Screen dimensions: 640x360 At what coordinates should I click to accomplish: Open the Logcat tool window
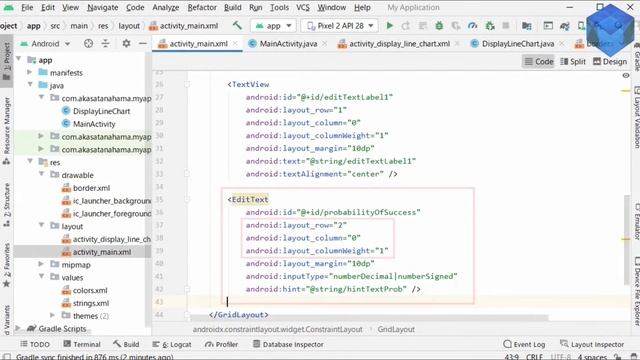[172, 344]
